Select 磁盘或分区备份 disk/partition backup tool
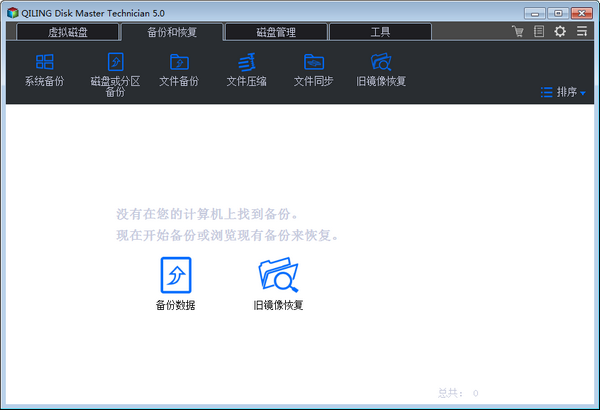The image size is (600, 410). click(114, 70)
